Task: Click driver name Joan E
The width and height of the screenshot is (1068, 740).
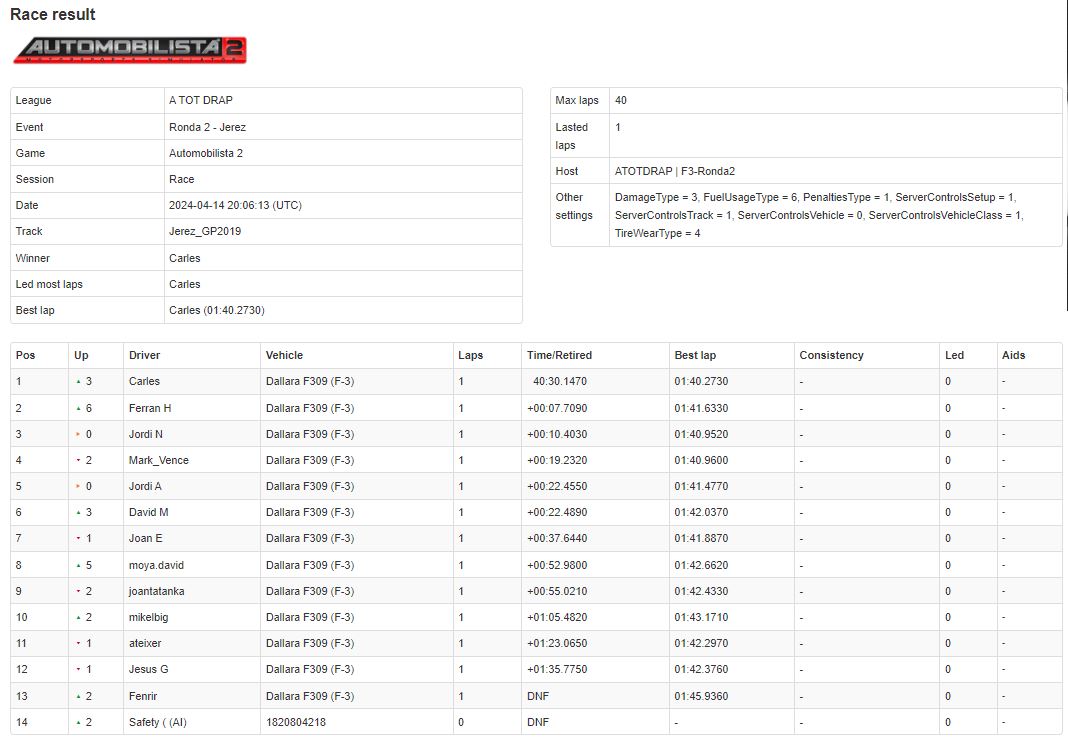Action: tap(145, 538)
